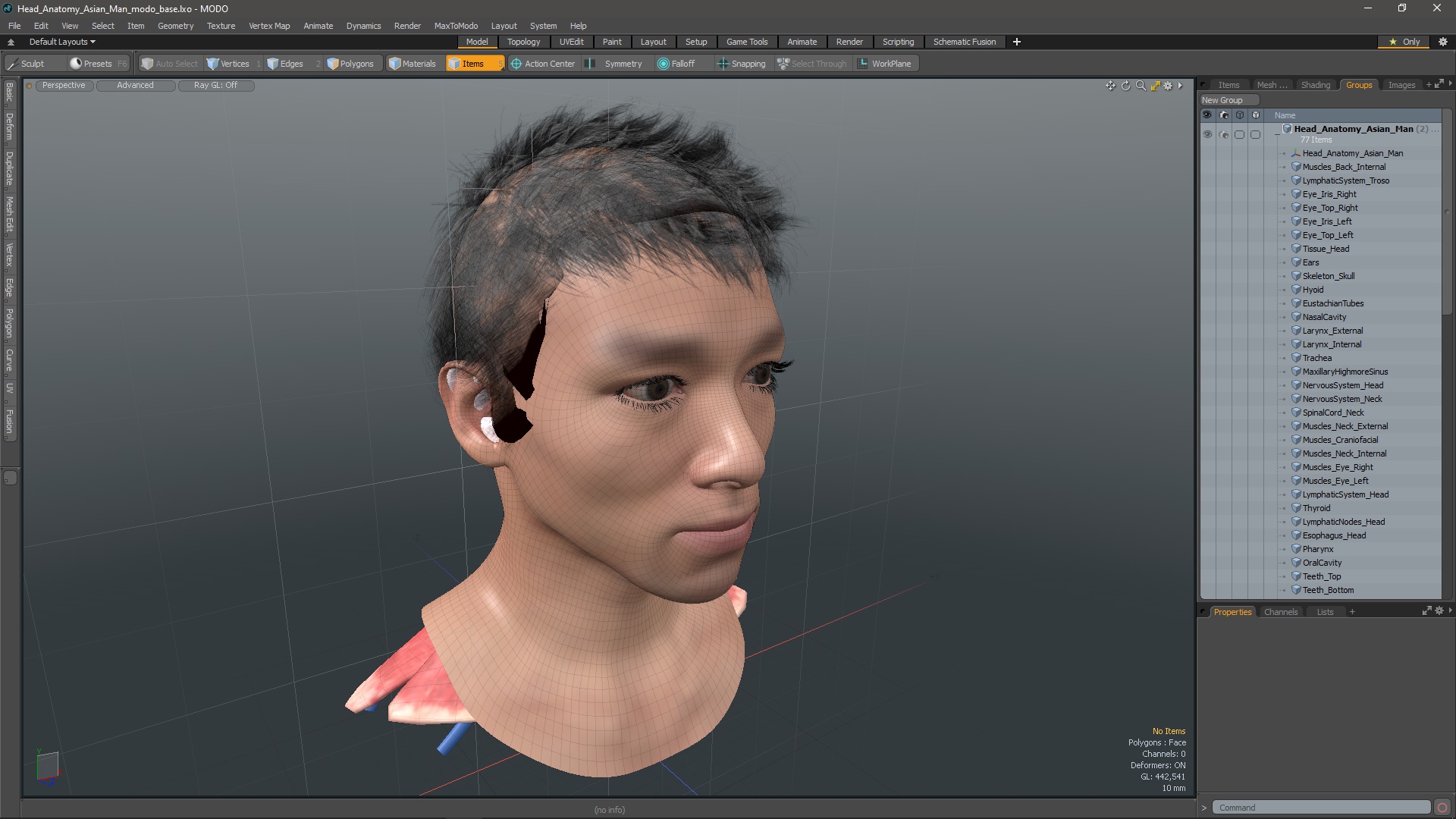
Task: Open the viewport settings gear
Action: 1168,86
